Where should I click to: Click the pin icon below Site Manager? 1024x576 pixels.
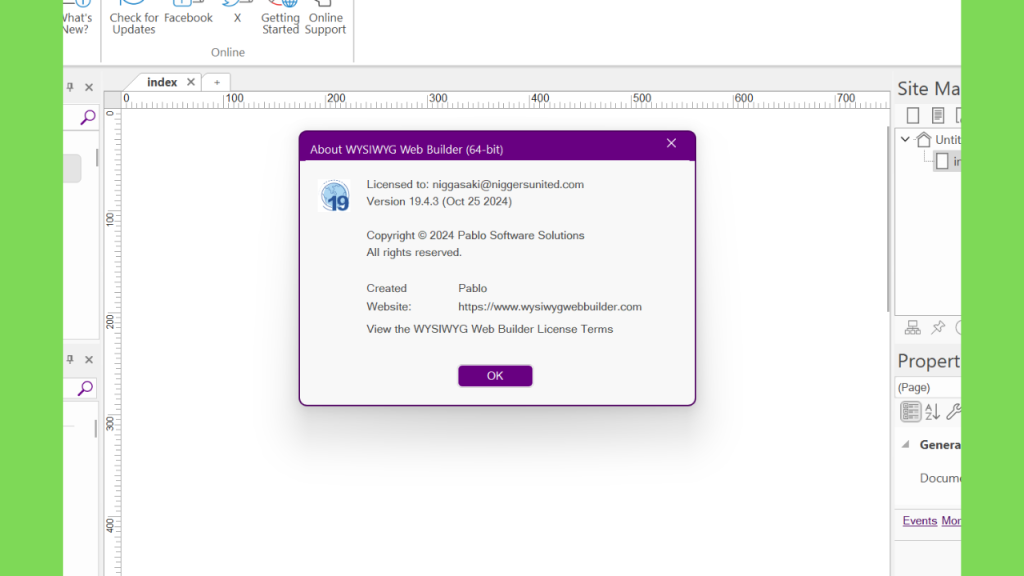(x=938, y=328)
